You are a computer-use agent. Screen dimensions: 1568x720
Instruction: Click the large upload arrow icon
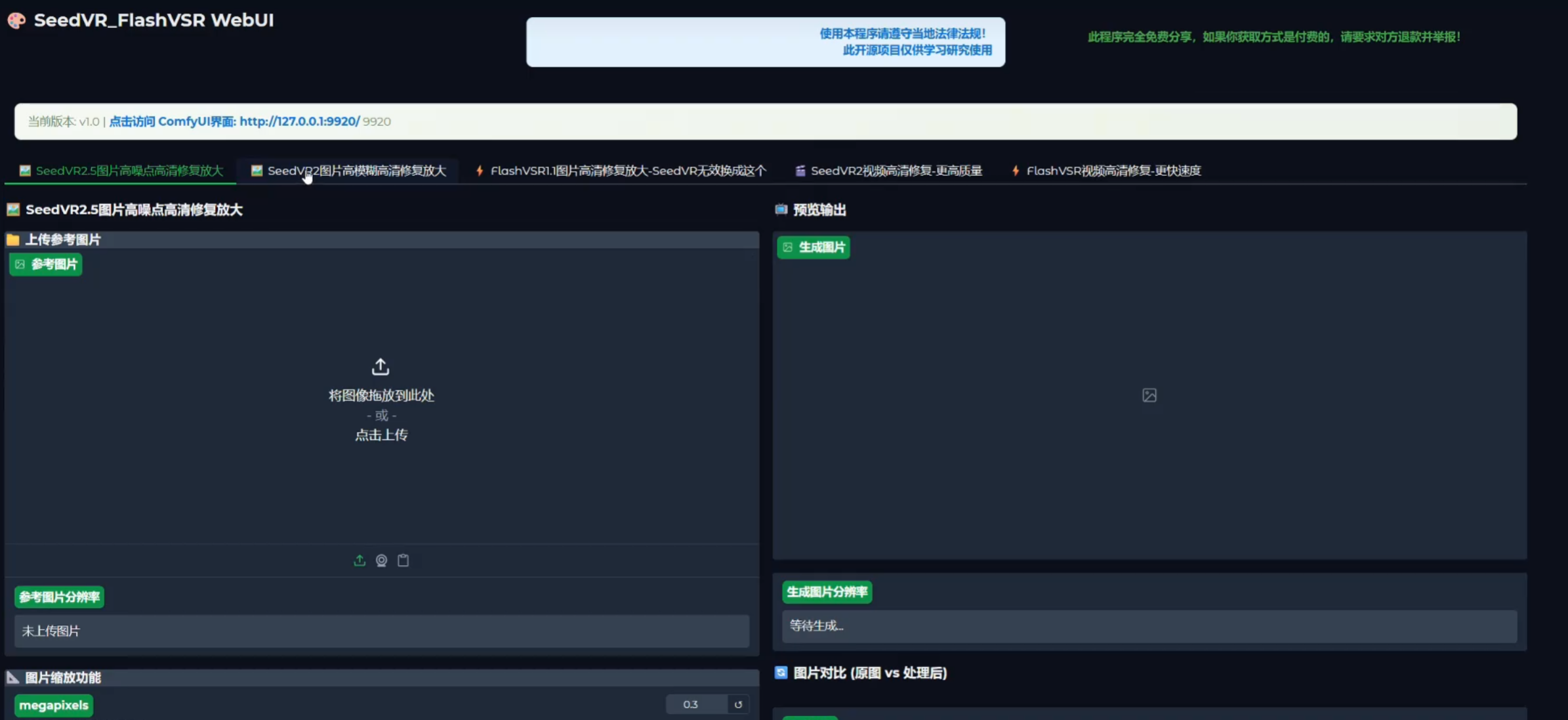(x=381, y=366)
